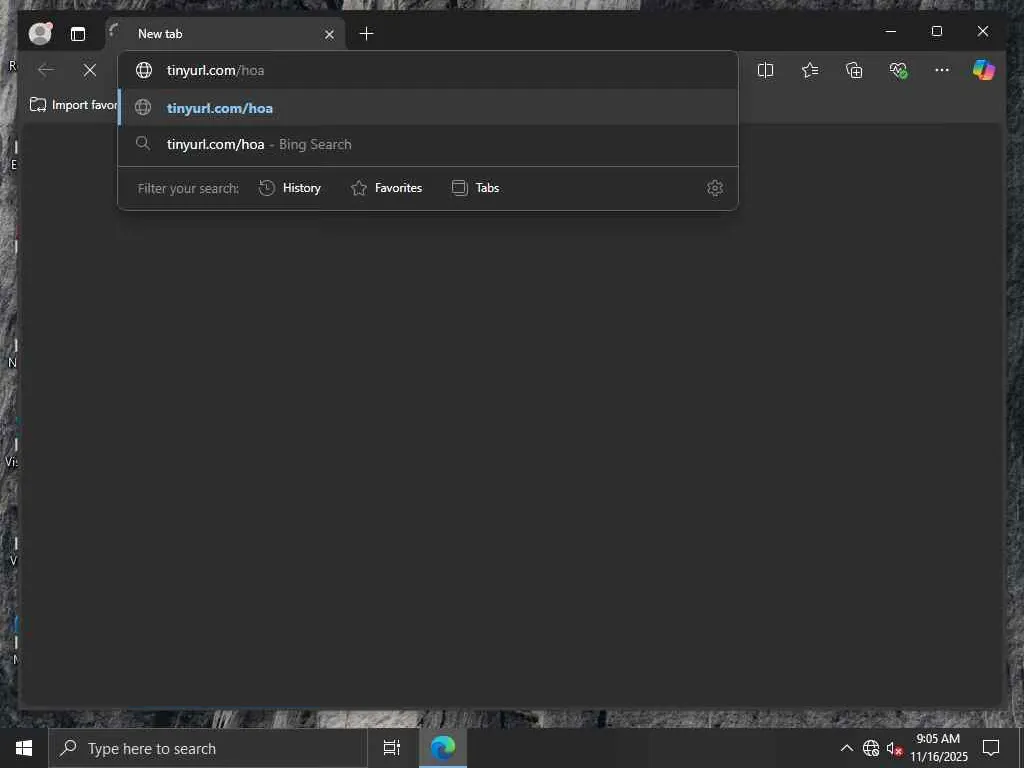Viewport: 1024px width, 768px height.
Task: Click Import favorites in the bookmarks bar
Action: [73, 104]
